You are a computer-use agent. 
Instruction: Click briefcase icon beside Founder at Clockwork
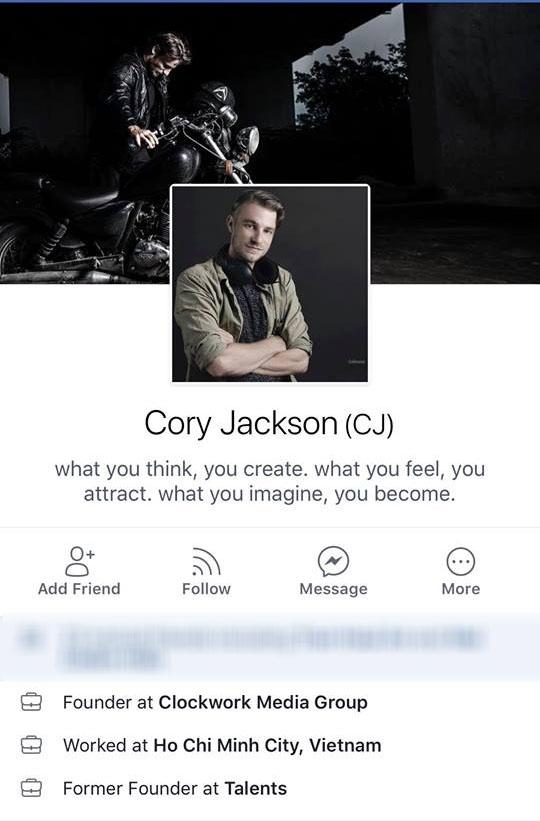click(31, 702)
